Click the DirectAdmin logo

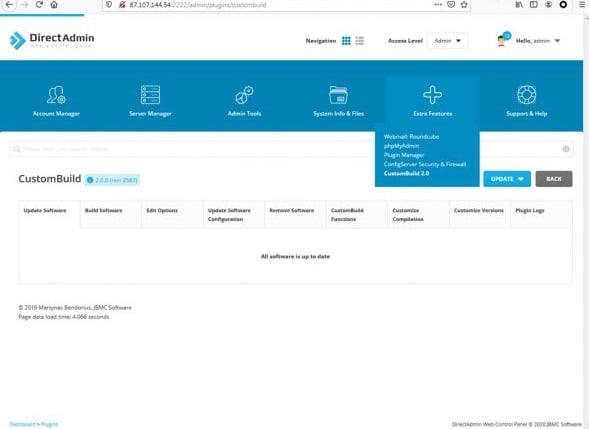[52, 40]
